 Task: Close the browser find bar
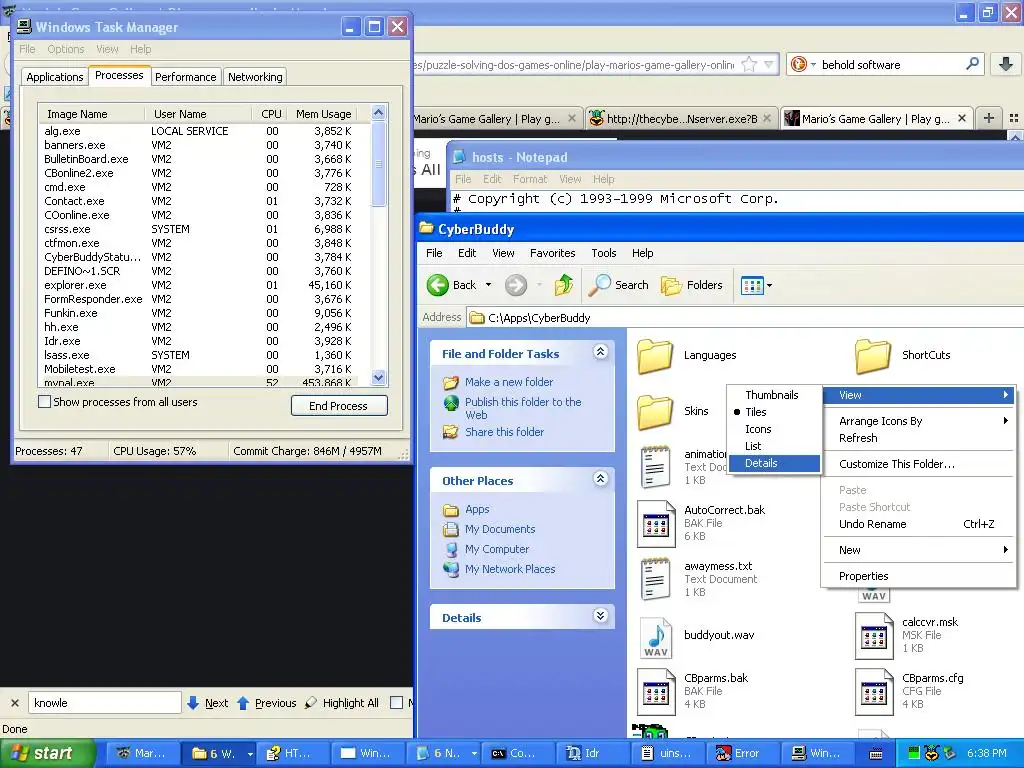point(14,703)
